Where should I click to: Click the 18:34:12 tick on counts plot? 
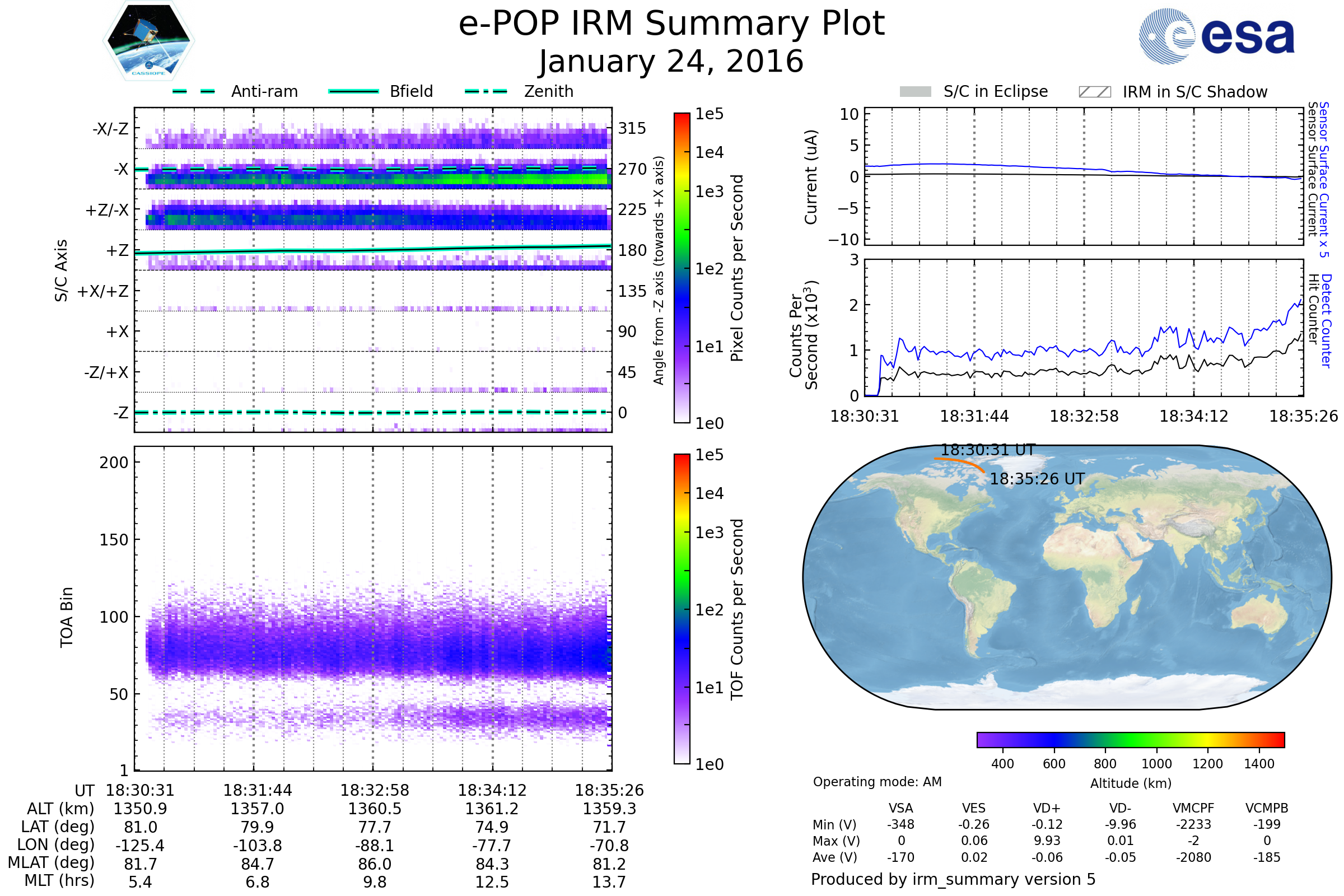pos(1193,416)
